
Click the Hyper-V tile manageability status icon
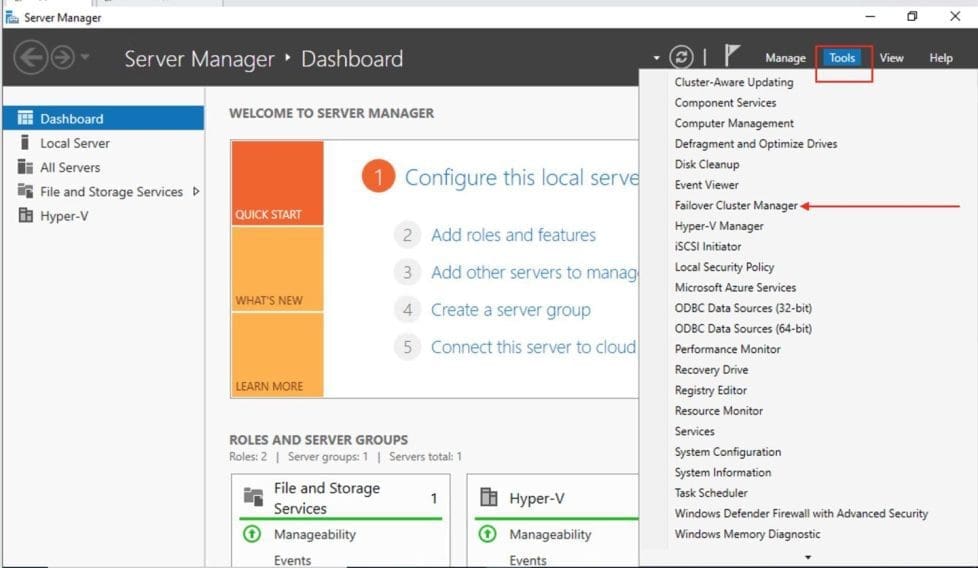488,535
